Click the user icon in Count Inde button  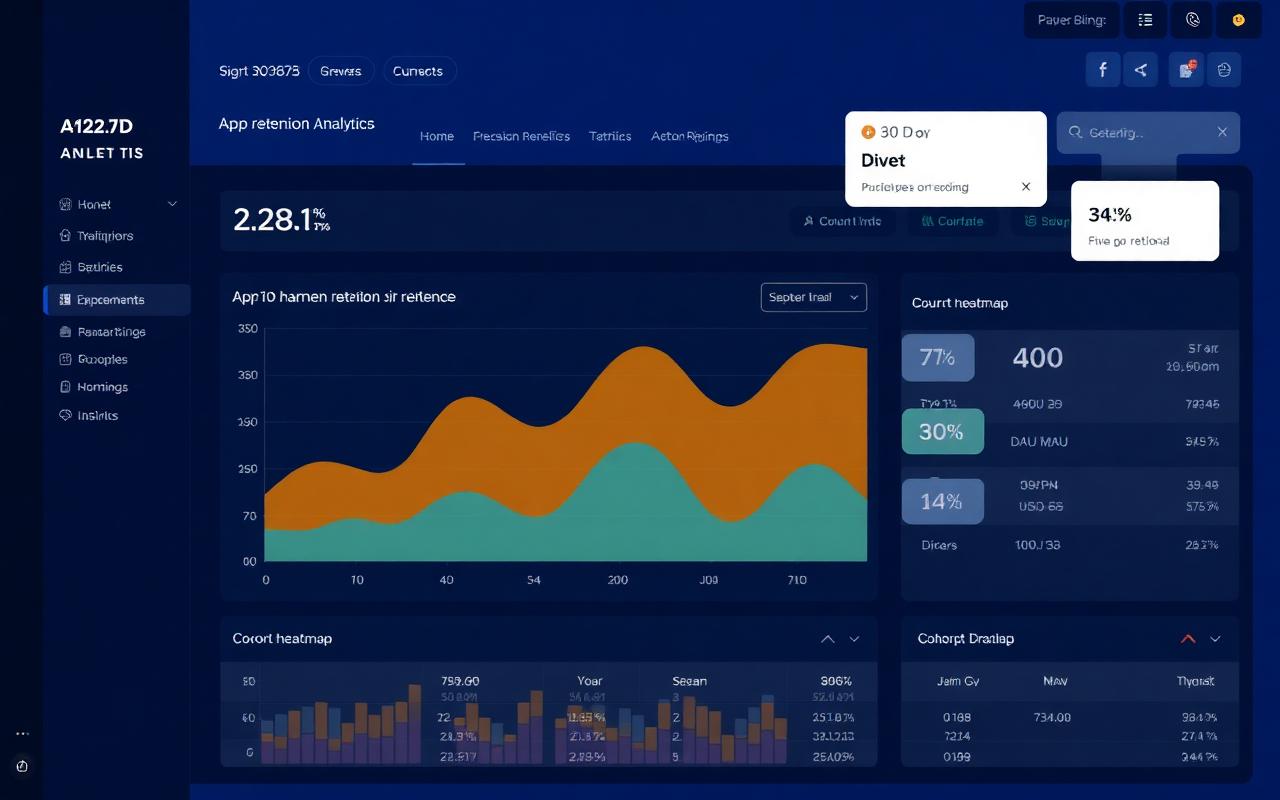[x=808, y=222]
